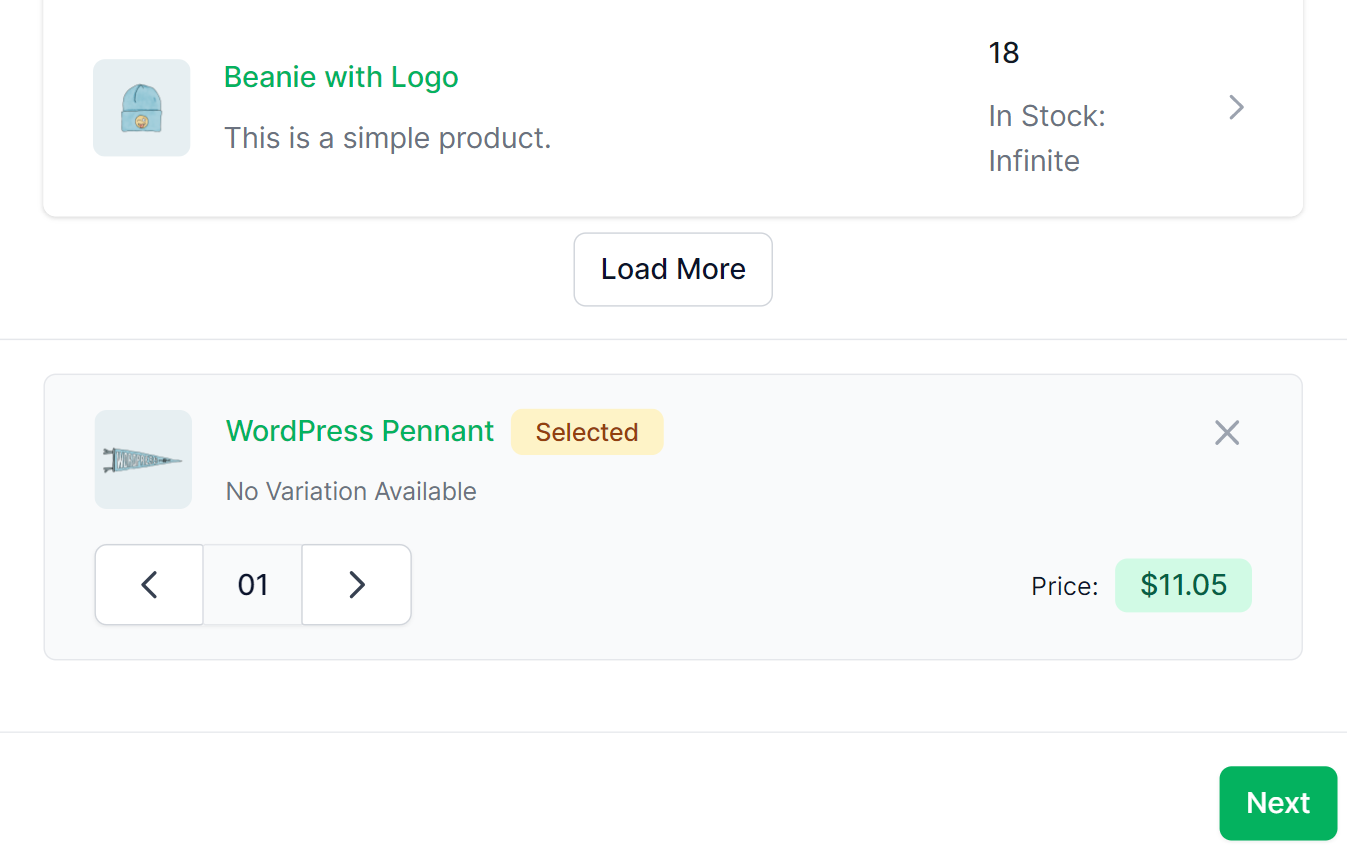Expand Beanie with Logo using right chevron

1236,107
